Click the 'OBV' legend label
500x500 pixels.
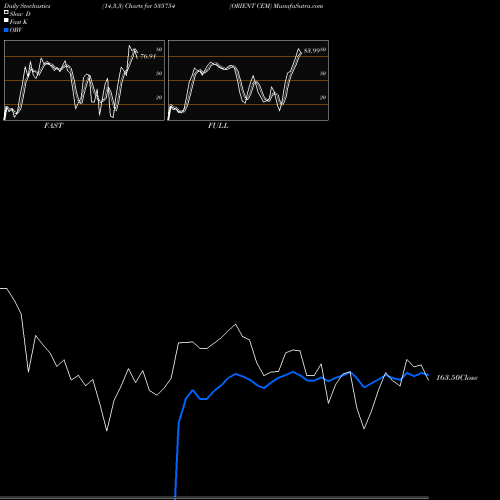click(x=16, y=30)
